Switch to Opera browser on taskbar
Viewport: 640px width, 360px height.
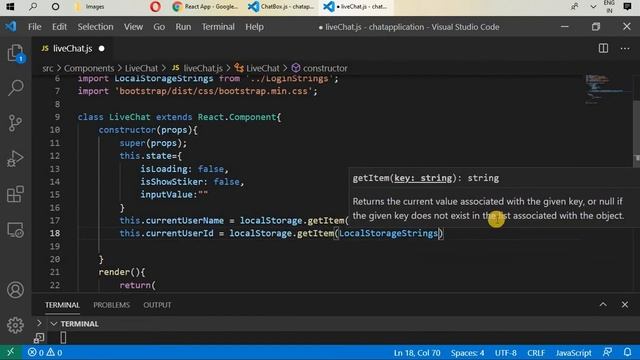pos(155,7)
